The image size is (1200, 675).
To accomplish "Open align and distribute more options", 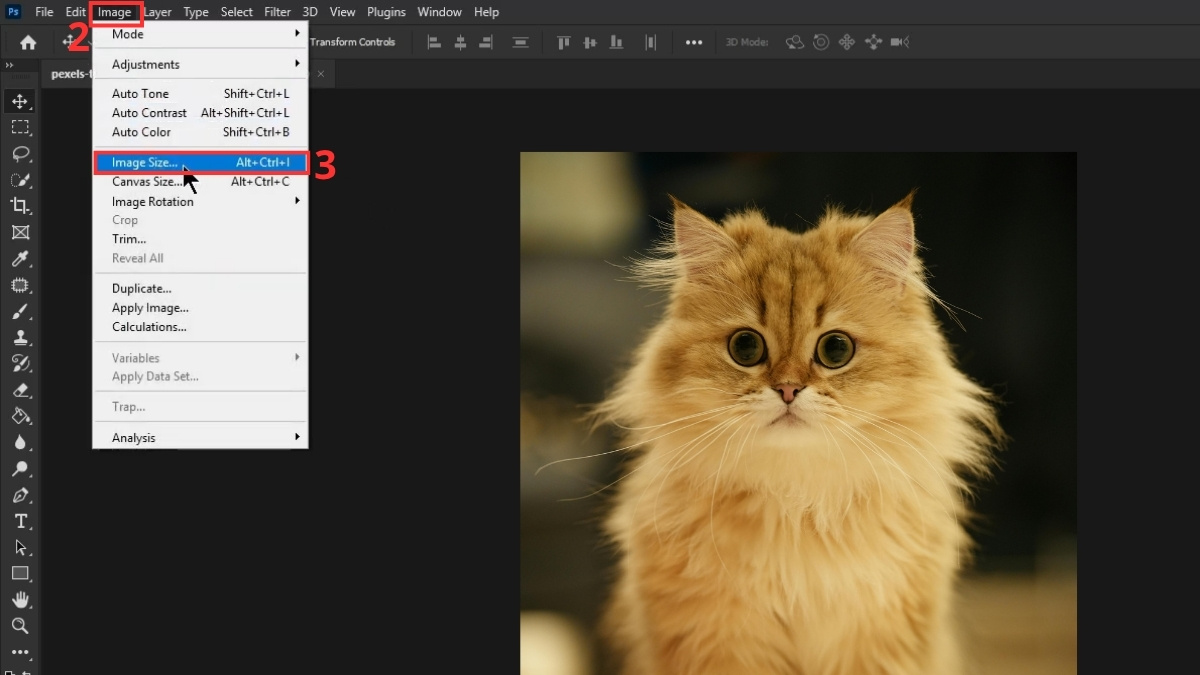I will pyautogui.click(x=694, y=42).
